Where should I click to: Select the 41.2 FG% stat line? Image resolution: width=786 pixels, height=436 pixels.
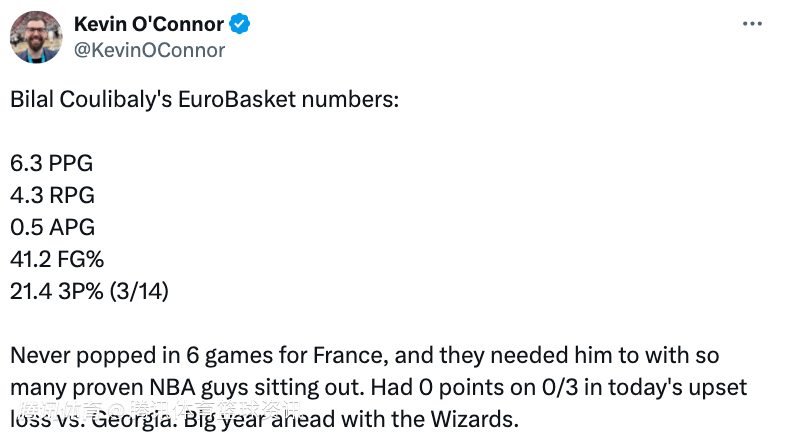(x=57, y=260)
